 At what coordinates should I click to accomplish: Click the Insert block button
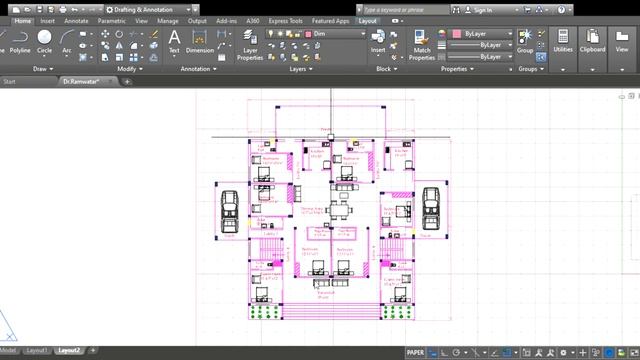pos(378,42)
